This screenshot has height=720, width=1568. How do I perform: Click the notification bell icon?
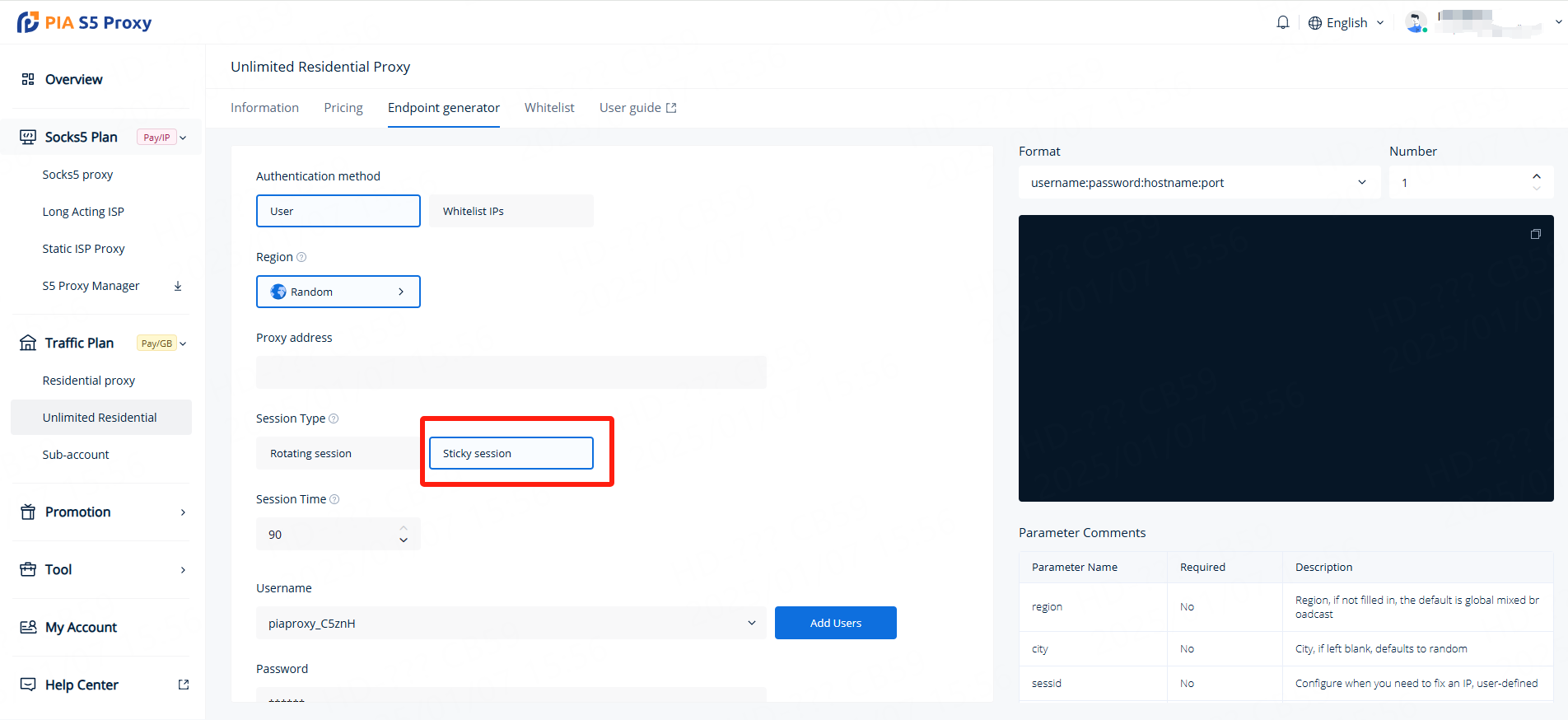(1282, 23)
